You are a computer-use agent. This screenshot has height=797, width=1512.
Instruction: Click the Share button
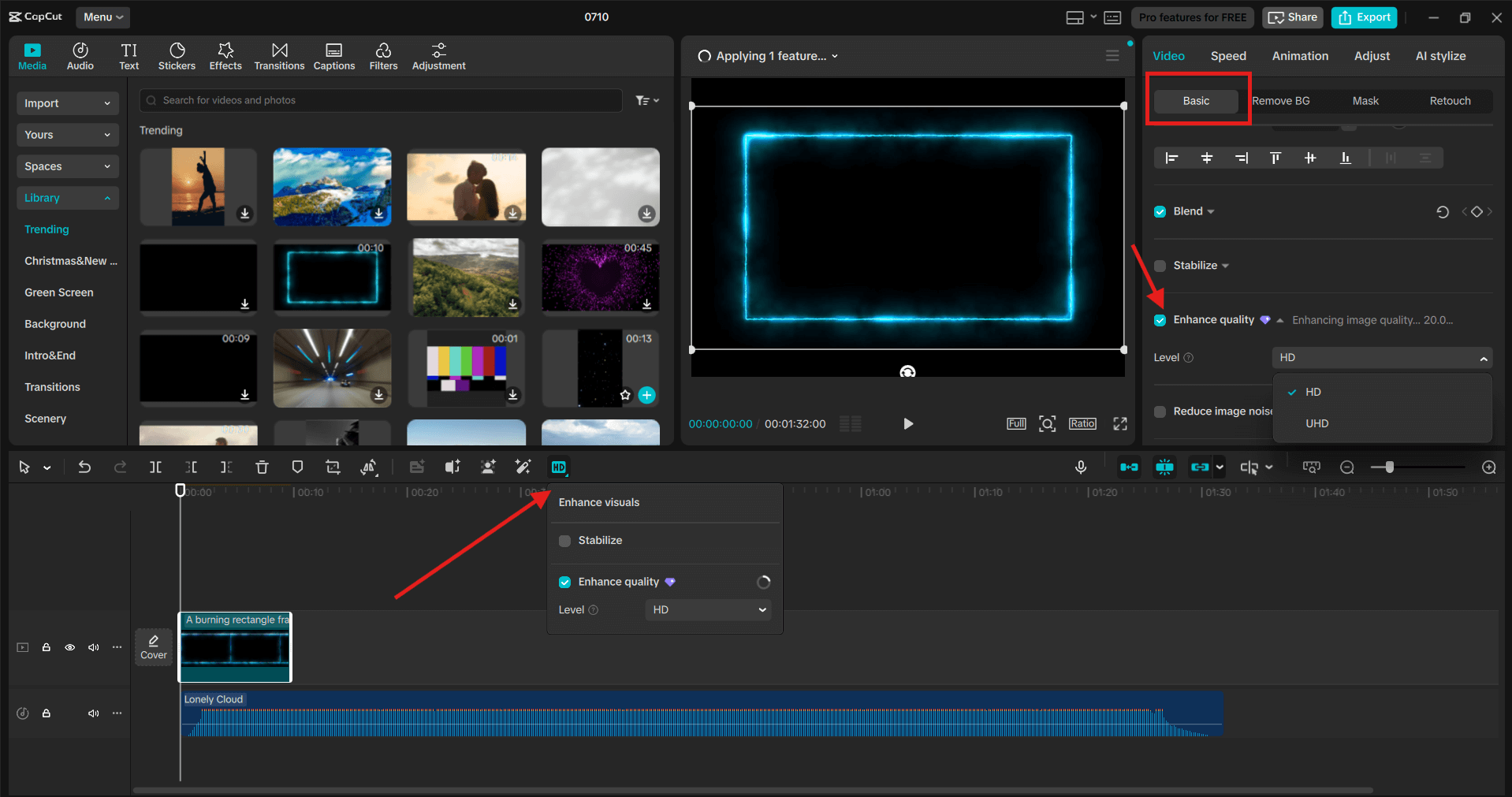point(1292,17)
